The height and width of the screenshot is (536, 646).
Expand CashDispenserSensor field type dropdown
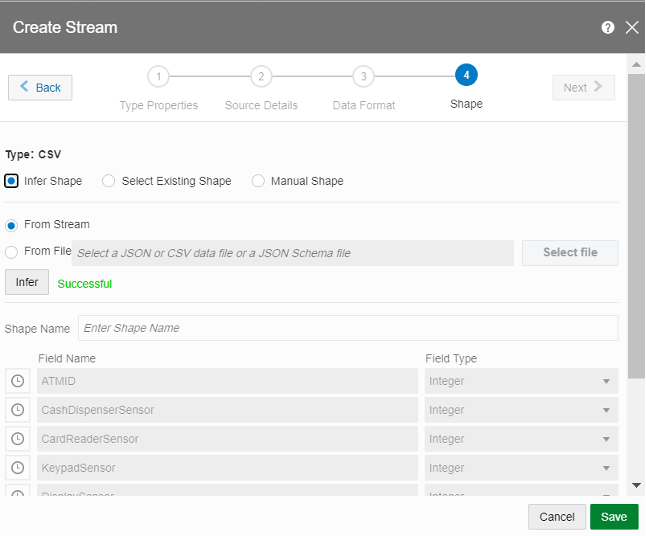[x=520, y=410]
